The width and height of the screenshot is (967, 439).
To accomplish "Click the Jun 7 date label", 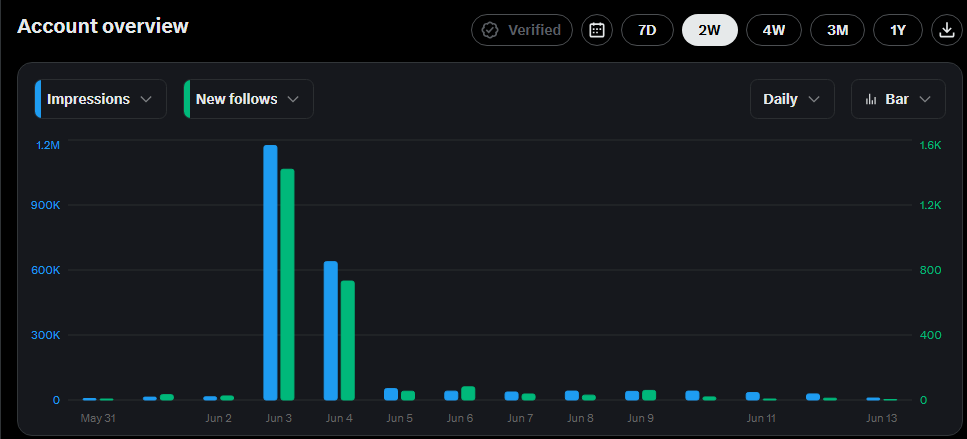I will tap(521, 418).
